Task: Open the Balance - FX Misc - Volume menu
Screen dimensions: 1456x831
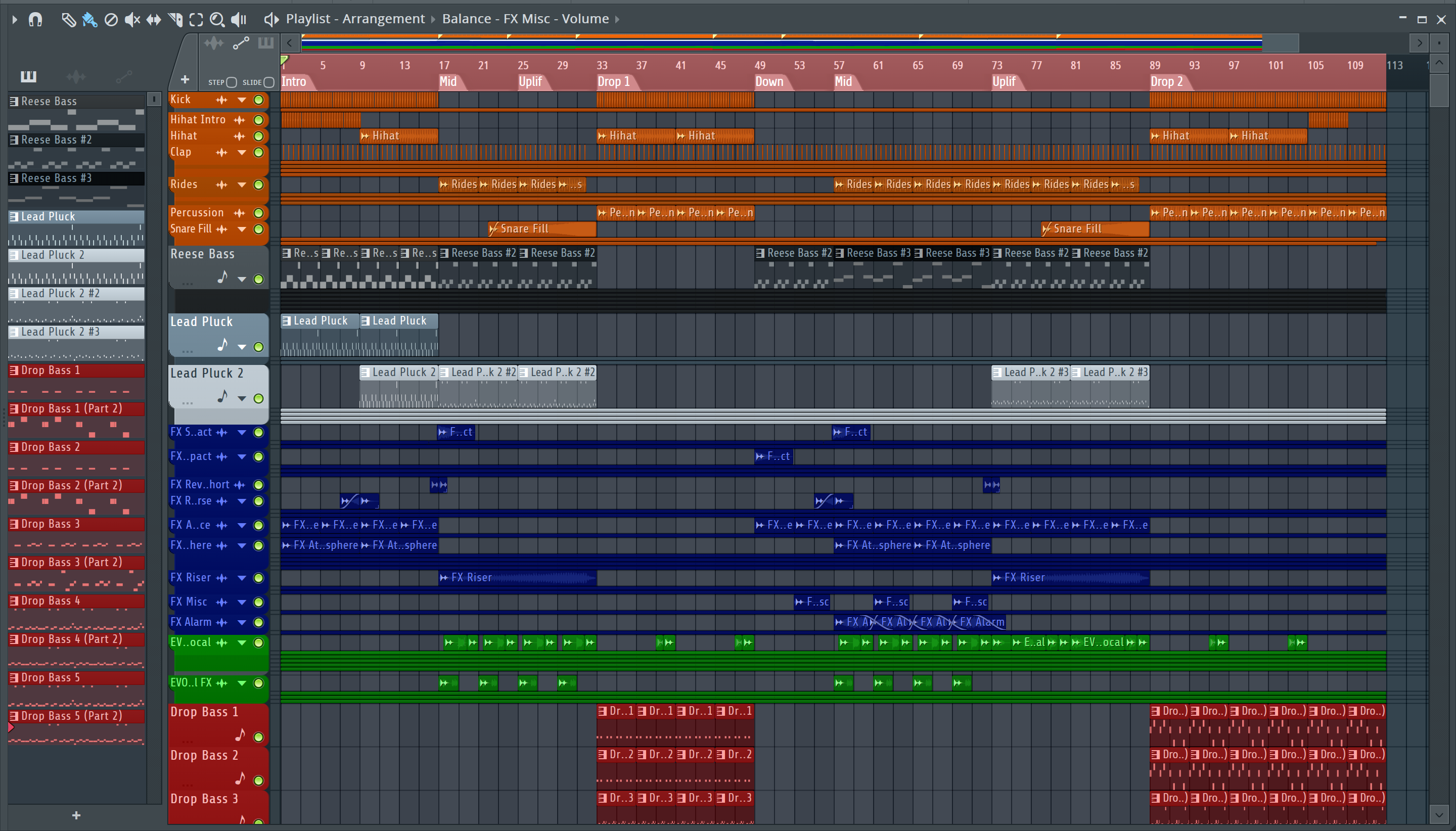Action: coord(525,19)
